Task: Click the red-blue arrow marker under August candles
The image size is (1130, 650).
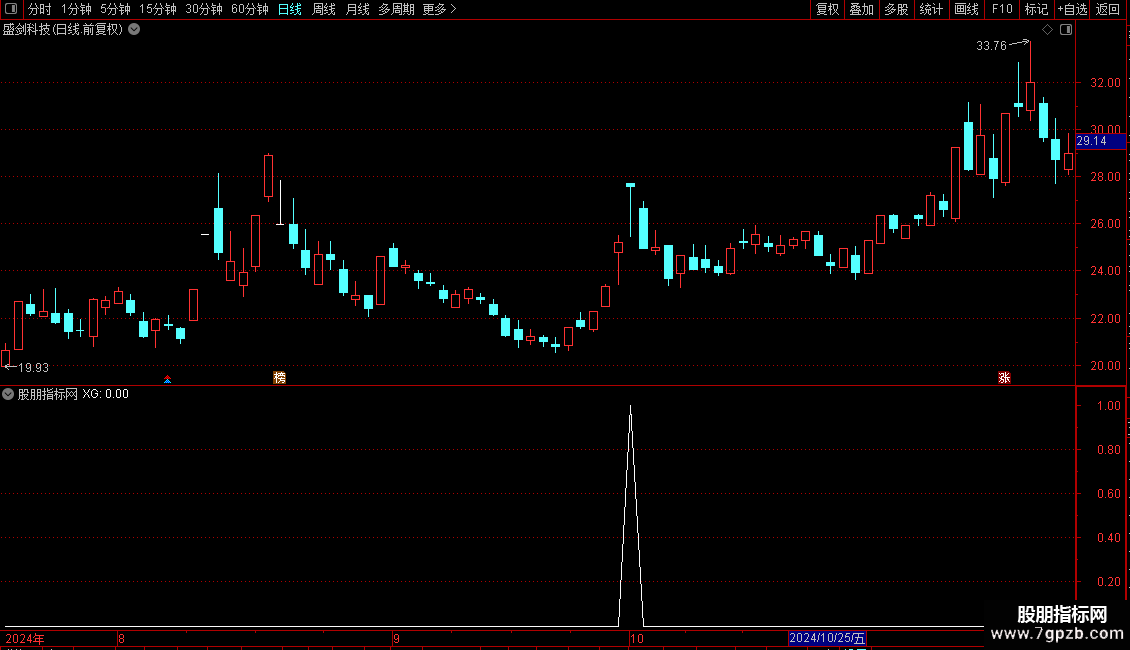Action: 167,379
